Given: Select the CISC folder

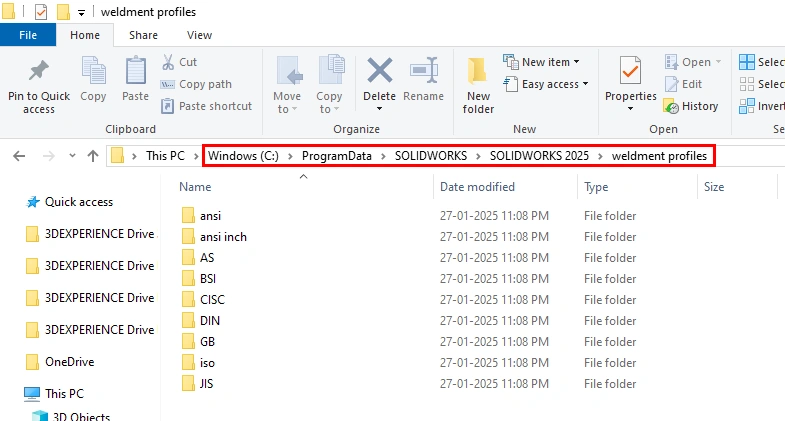Looking at the screenshot, I should click(x=212, y=300).
